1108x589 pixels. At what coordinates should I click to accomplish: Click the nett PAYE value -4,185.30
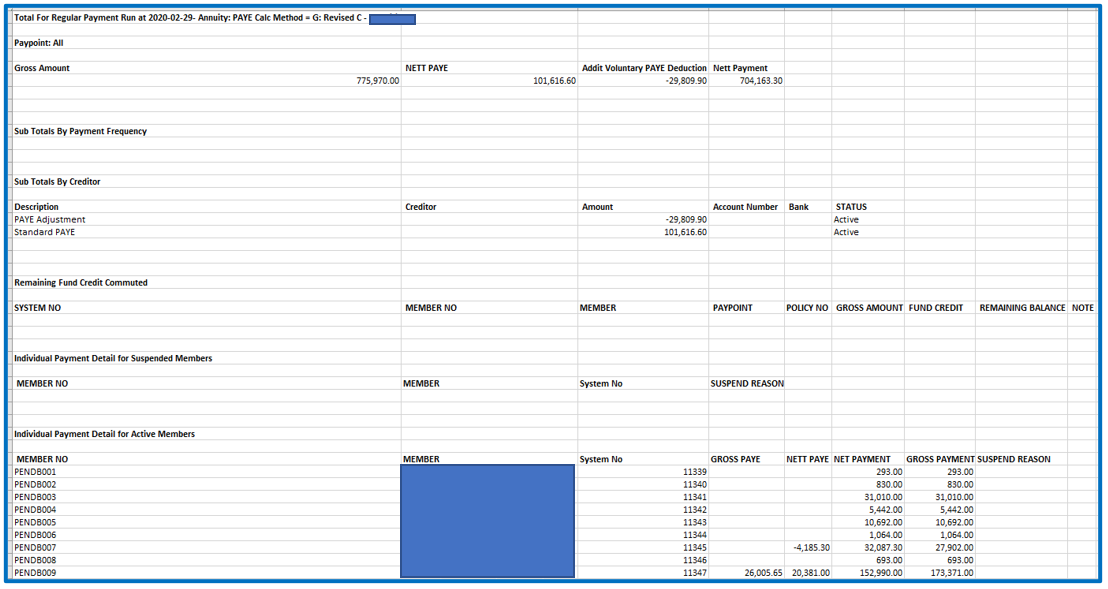(811, 548)
